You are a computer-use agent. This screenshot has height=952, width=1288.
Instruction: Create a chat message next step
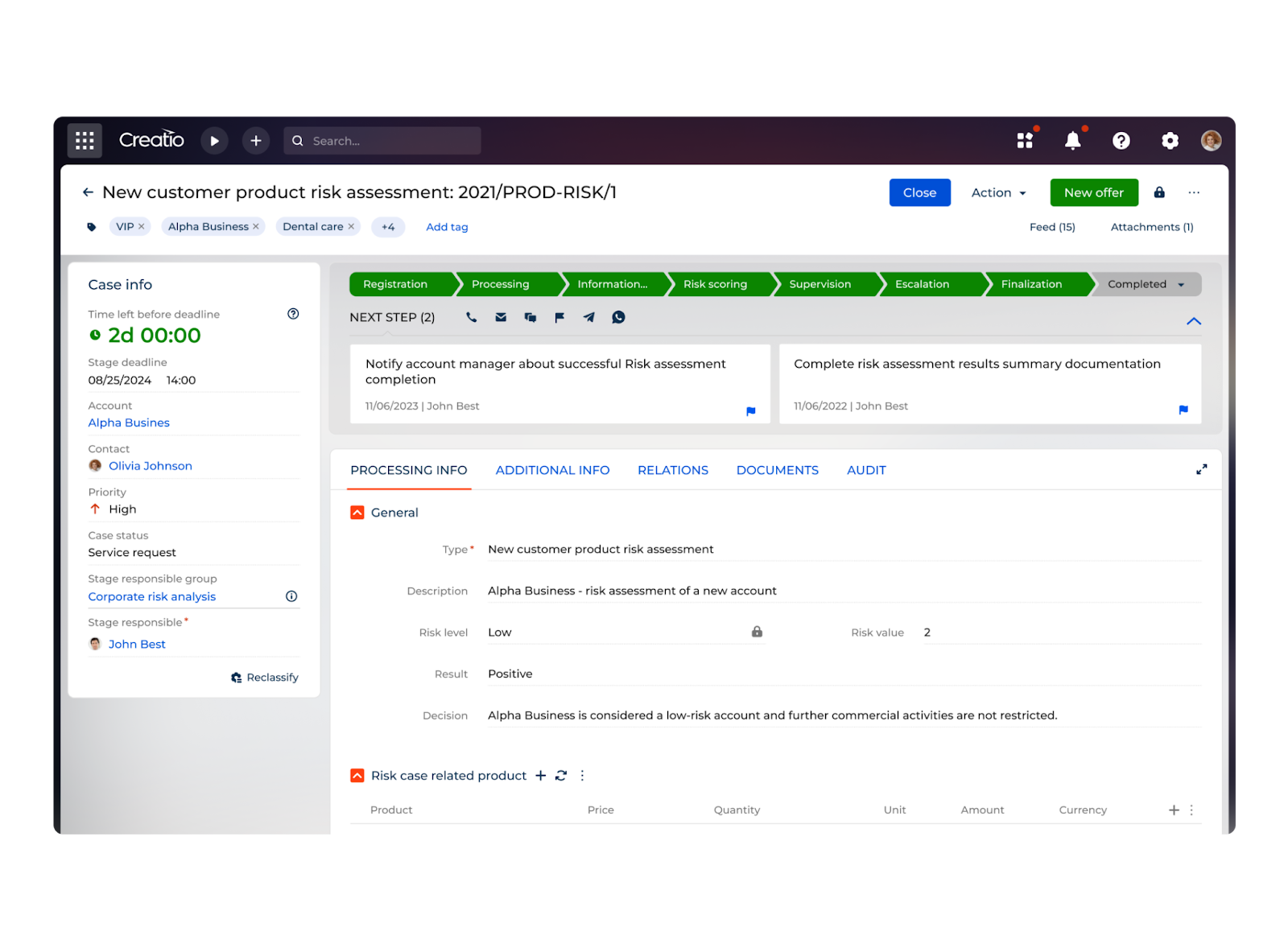530,317
